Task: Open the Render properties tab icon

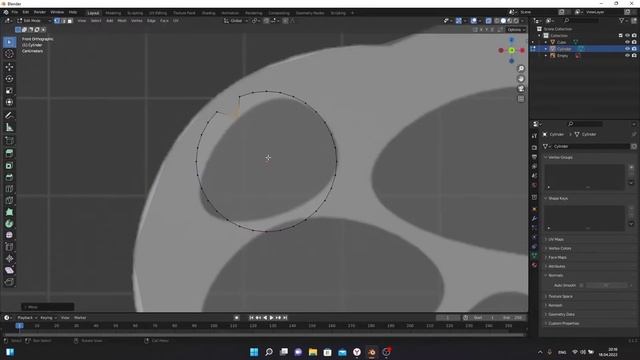Action: (534, 147)
